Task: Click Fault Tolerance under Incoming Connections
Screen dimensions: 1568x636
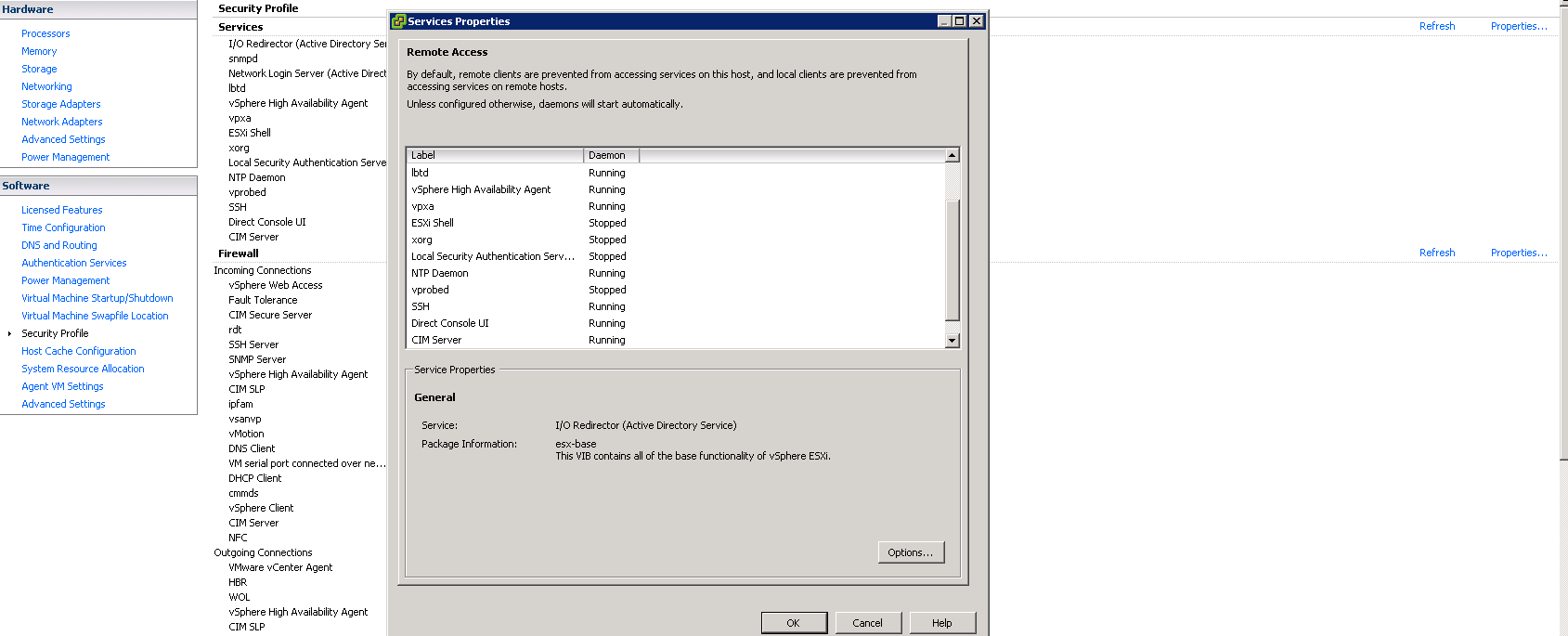Action: pyautogui.click(x=263, y=300)
